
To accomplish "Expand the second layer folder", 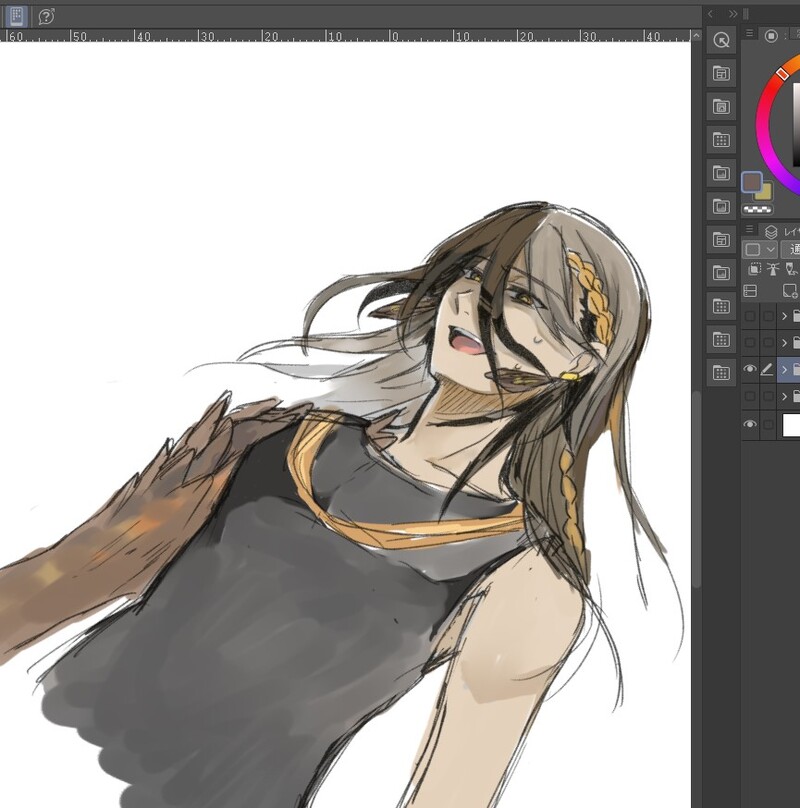I will click(x=785, y=343).
